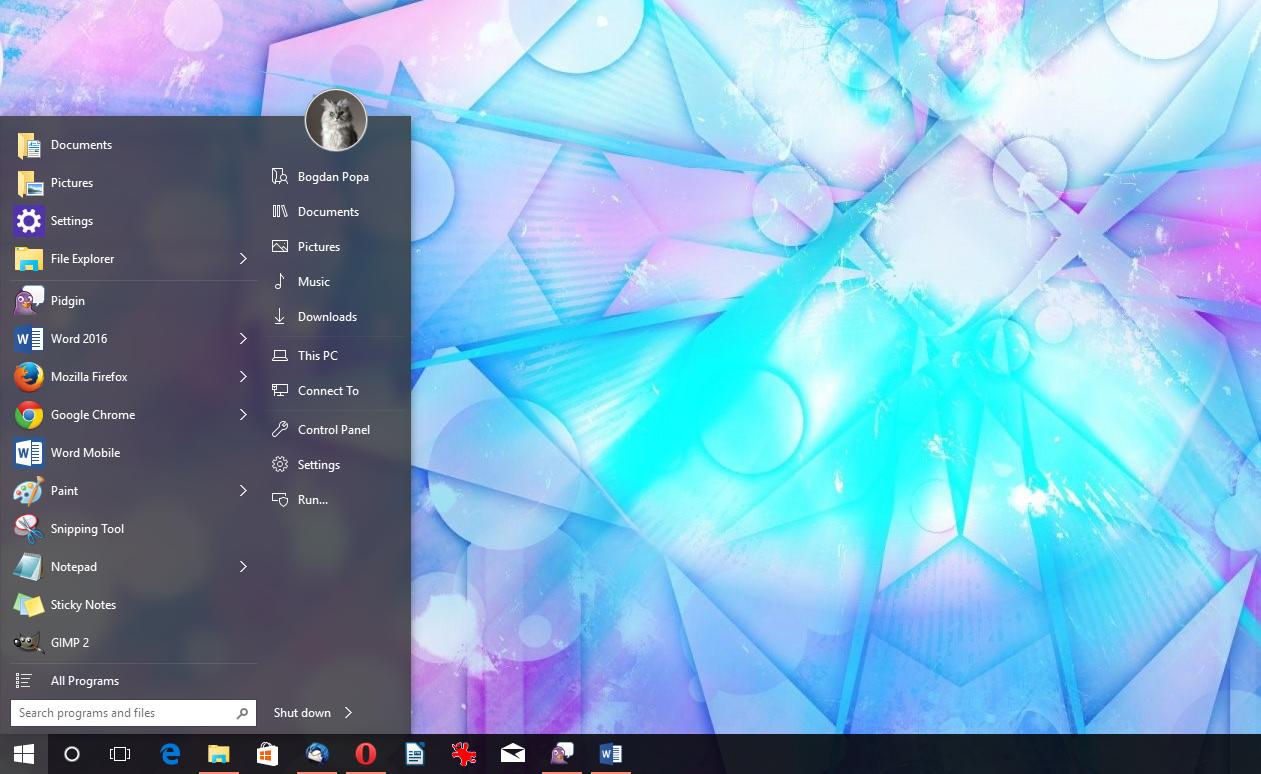Viewport: 1261px width, 774px height.
Task: Open the Documents folder in left column
Action: tap(133, 145)
